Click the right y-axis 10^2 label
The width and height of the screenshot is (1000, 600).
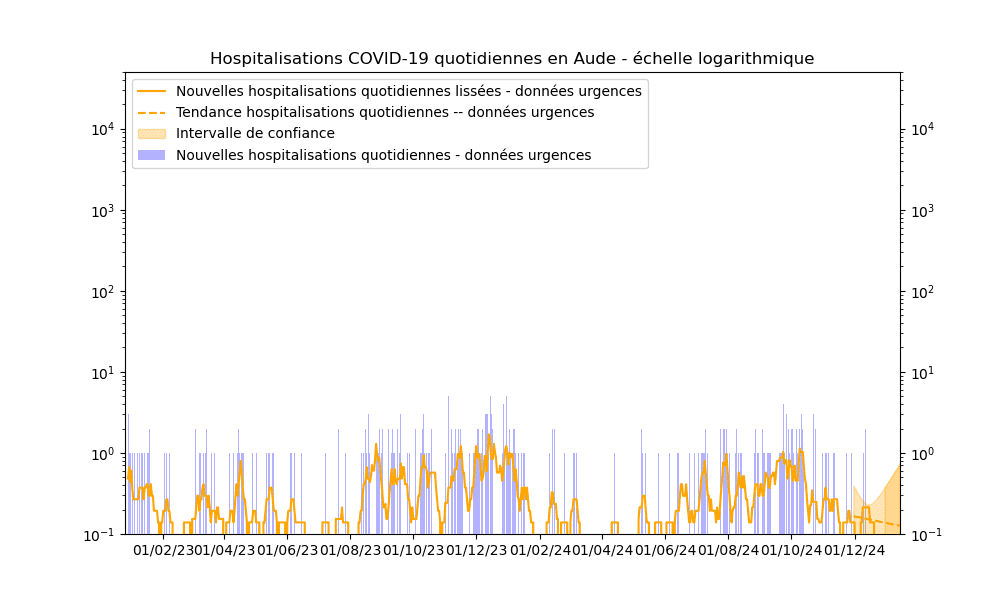pyautogui.click(x=922, y=292)
